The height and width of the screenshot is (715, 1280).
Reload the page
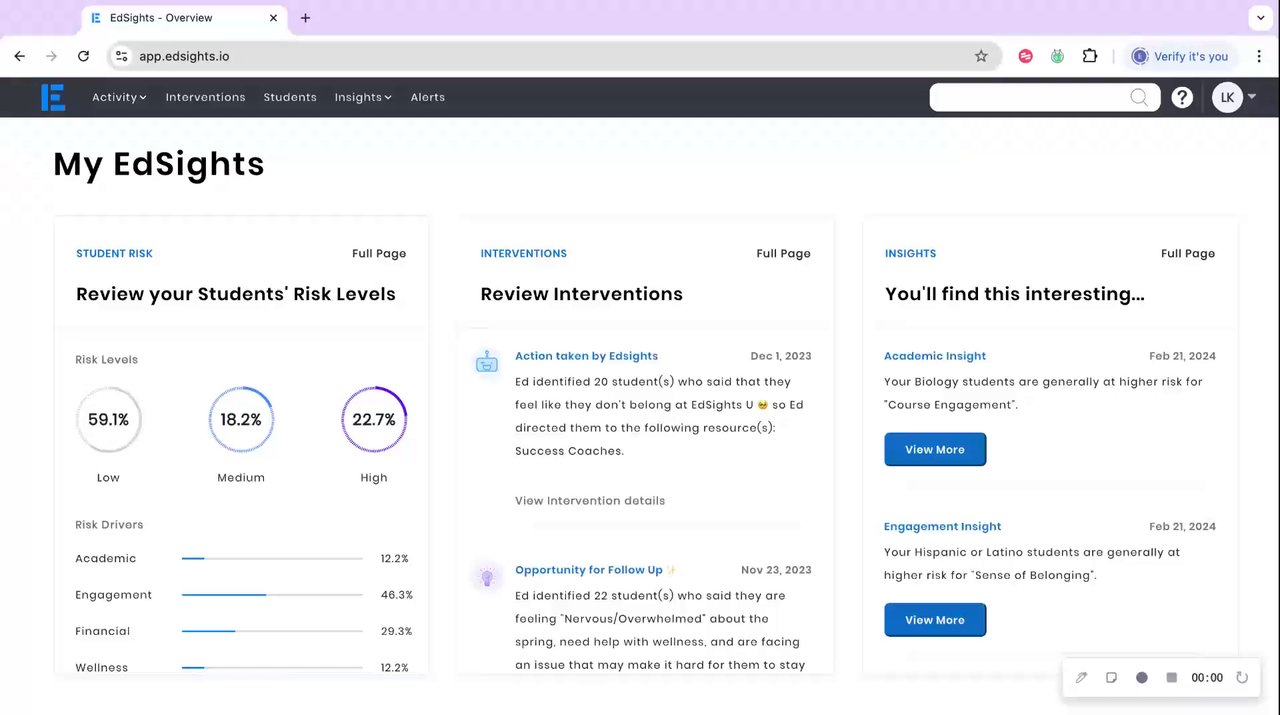tap(83, 56)
